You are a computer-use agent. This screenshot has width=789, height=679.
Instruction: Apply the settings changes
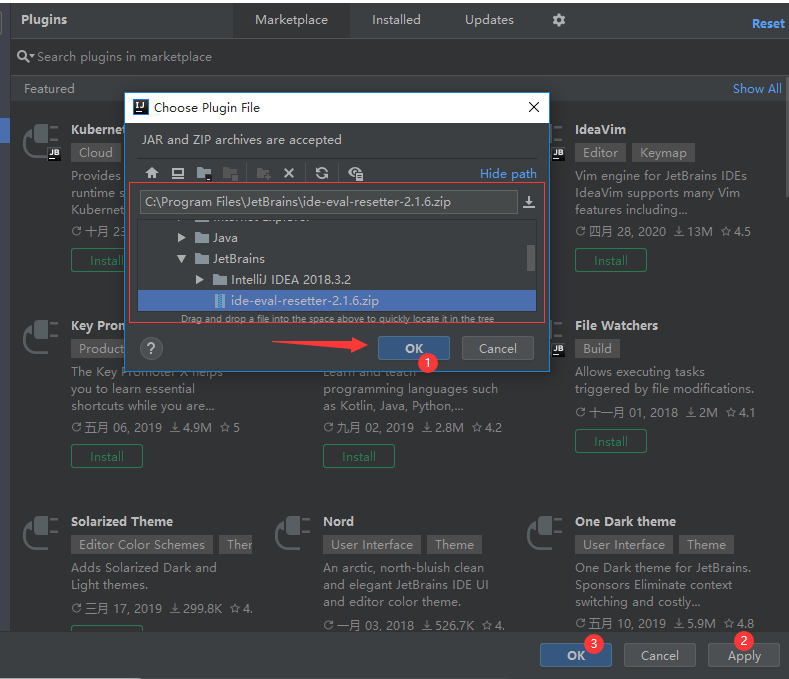pyautogui.click(x=744, y=655)
